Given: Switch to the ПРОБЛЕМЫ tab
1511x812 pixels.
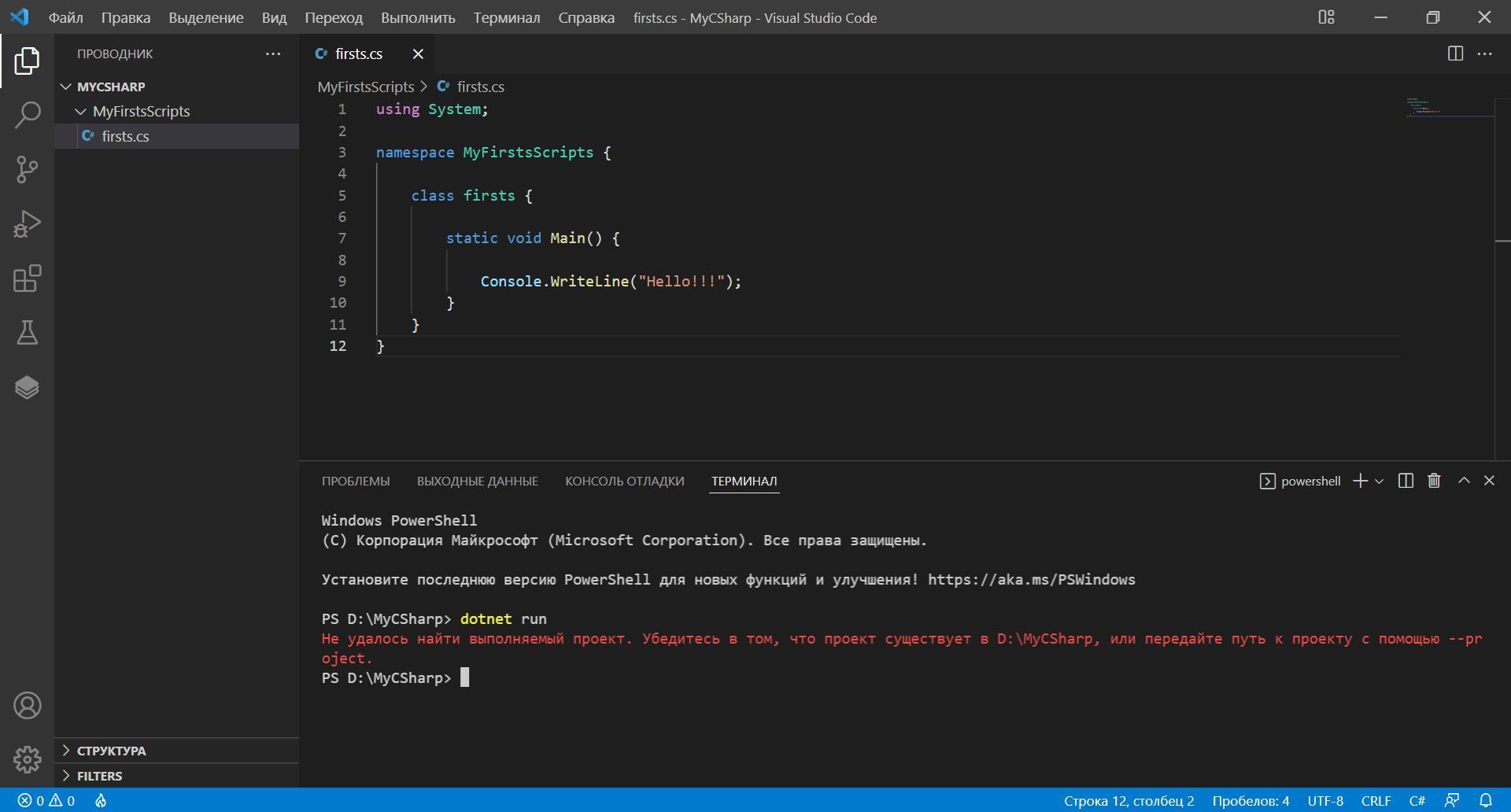Looking at the screenshot, I should click(x=355, y=481).
